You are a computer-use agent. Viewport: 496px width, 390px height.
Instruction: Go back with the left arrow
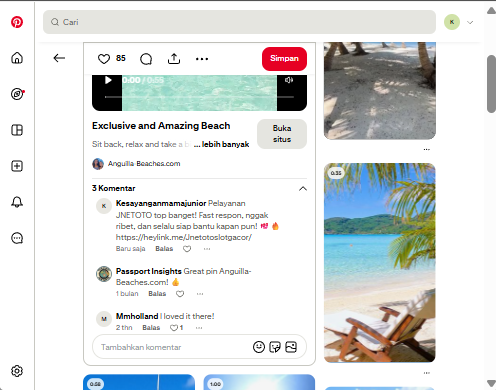[x=59, y=58]
